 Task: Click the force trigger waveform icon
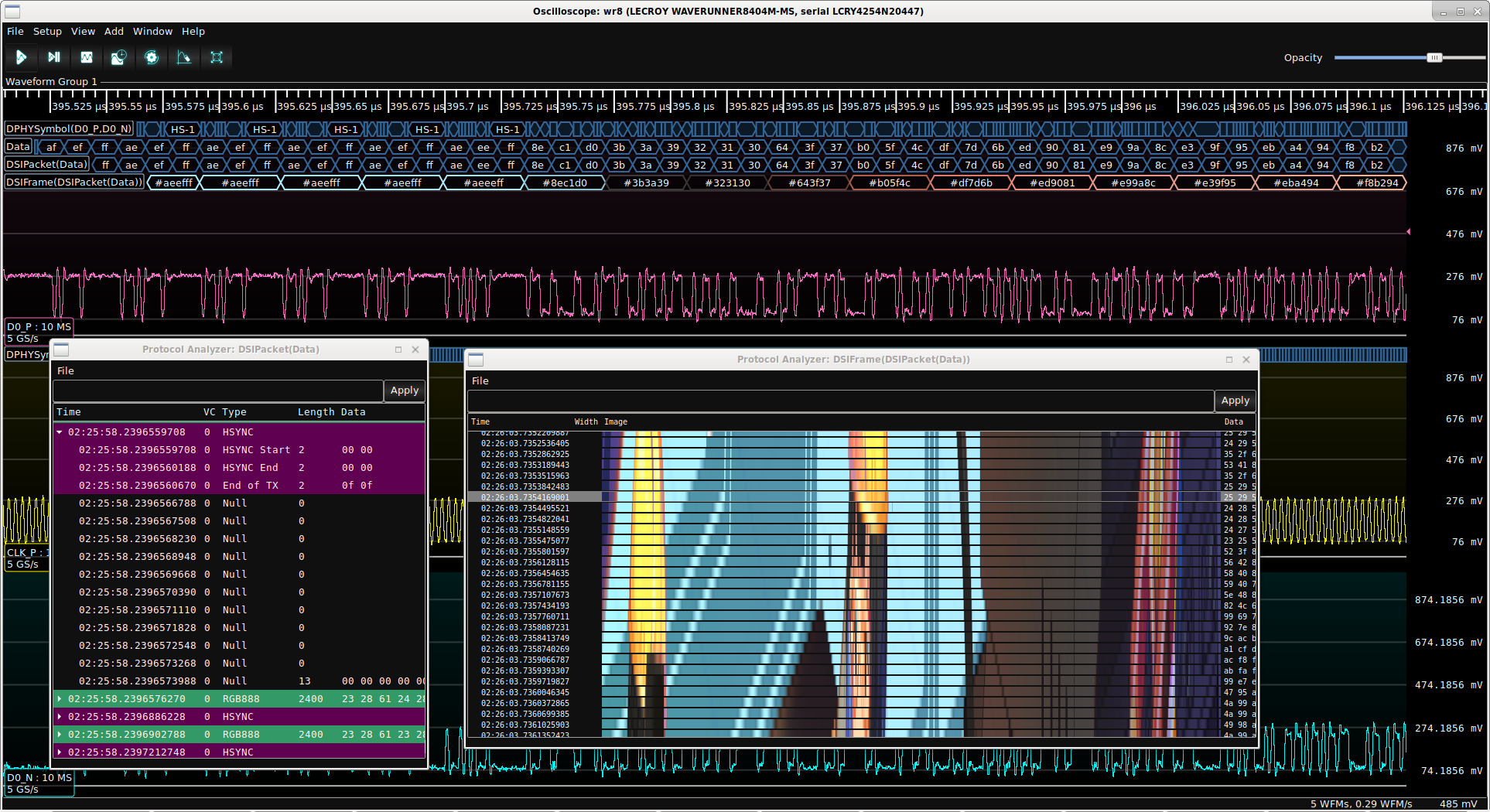tap(87, 57)
